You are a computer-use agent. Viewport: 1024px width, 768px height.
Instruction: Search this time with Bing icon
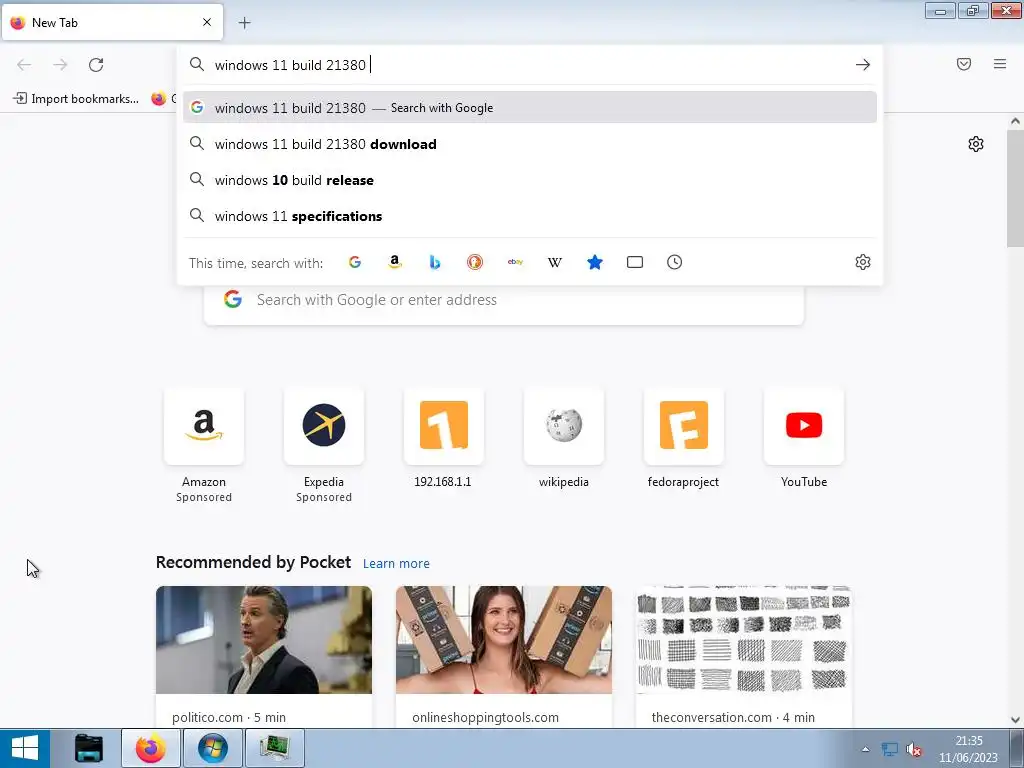click(435, 263)
